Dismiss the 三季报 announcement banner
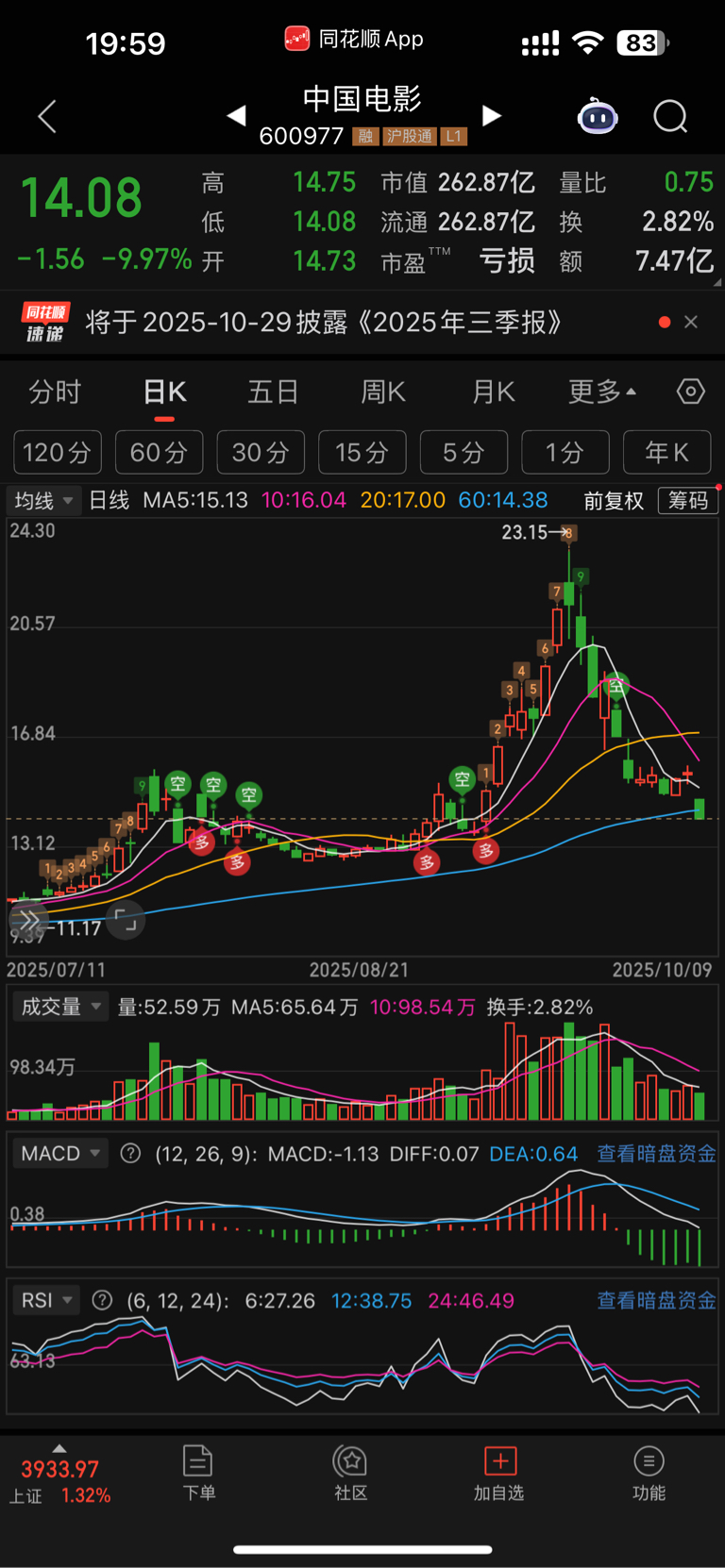 click(691, 323)
